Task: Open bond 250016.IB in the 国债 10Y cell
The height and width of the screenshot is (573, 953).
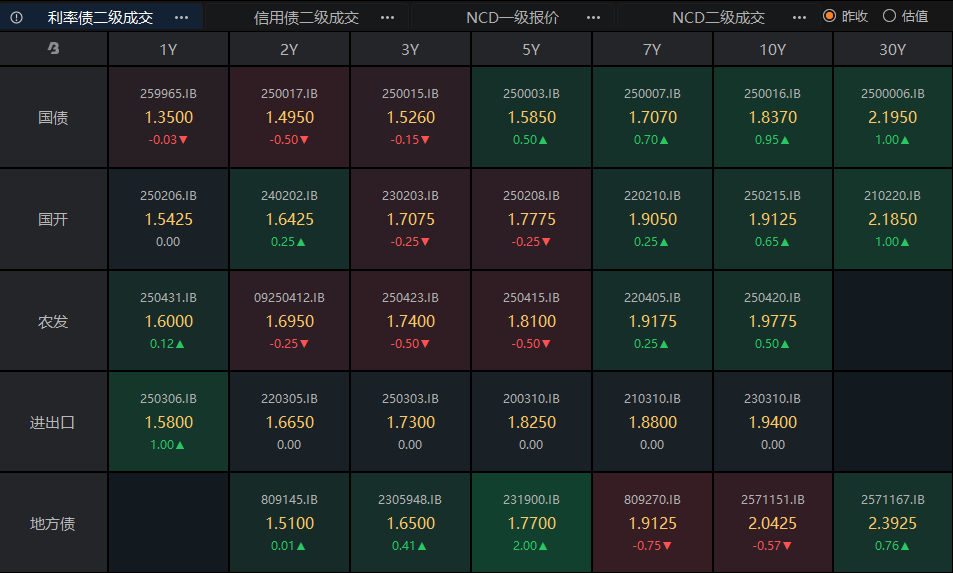Action: click(x=772, y=94)
